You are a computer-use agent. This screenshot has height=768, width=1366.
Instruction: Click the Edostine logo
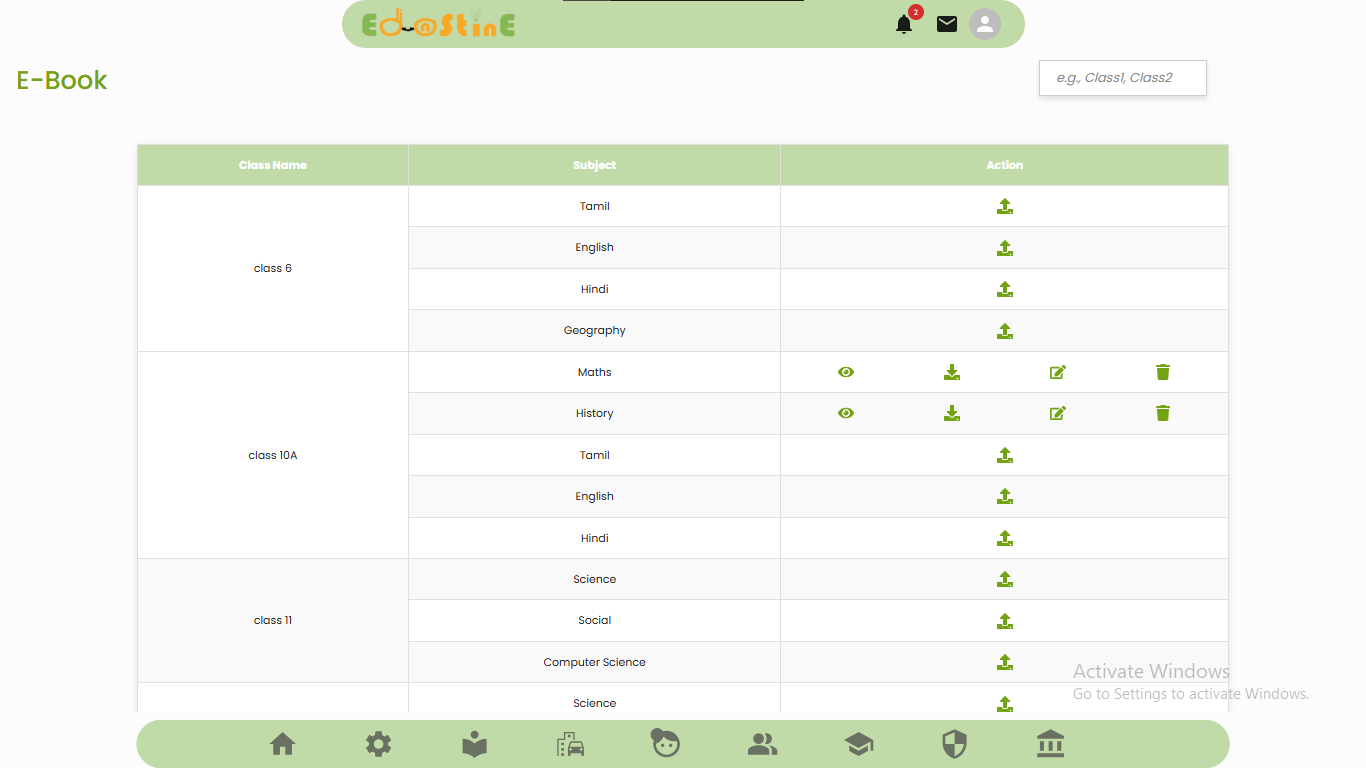pyautogui.click(x=439, y=24)
